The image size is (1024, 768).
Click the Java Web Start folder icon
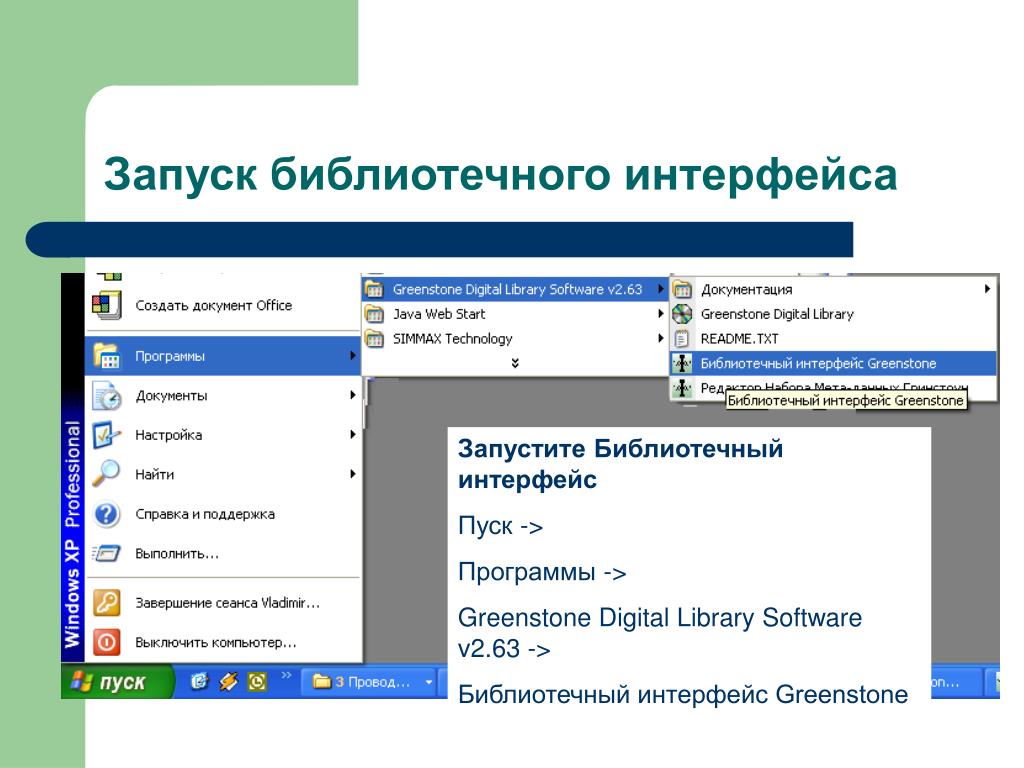pyautogui.click(x=374, y=314)
